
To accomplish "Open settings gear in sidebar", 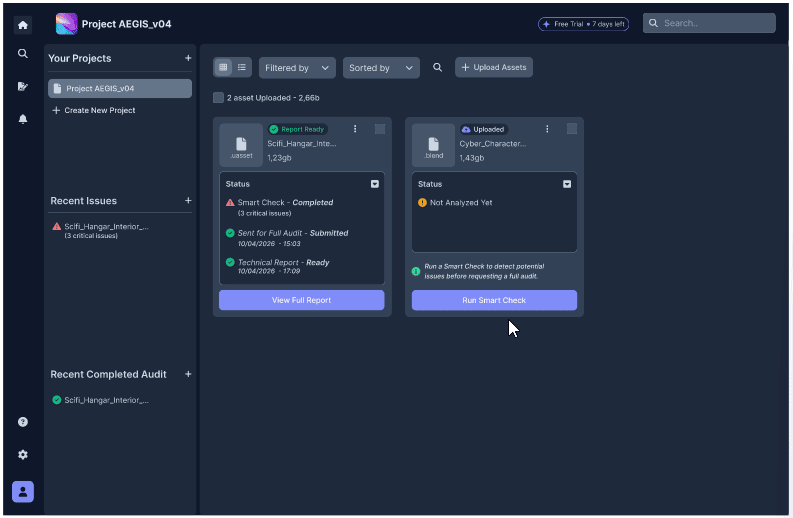I will [23, 454].
